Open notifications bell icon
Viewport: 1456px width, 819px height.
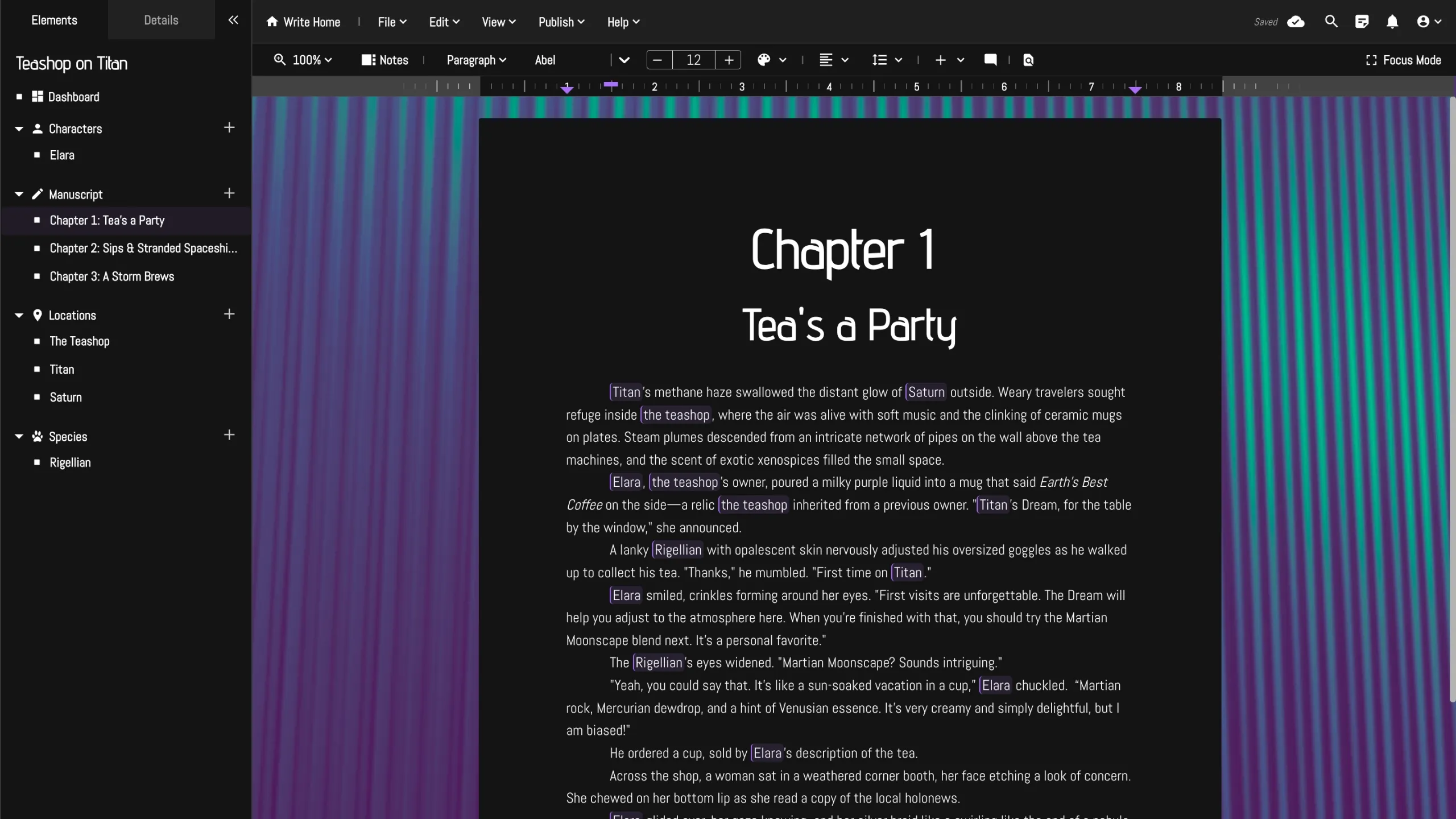(1392, 22)
